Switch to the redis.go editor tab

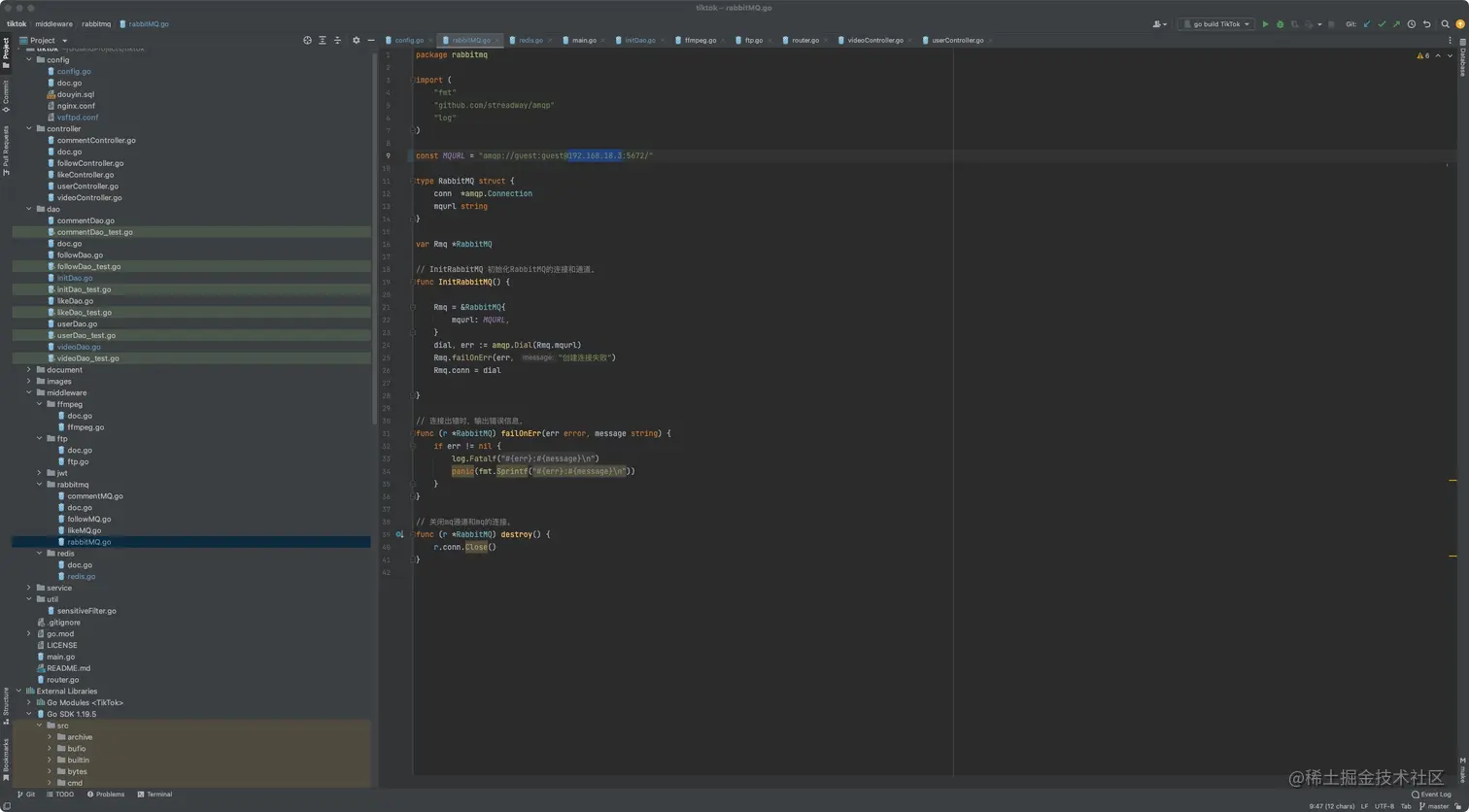530,41
